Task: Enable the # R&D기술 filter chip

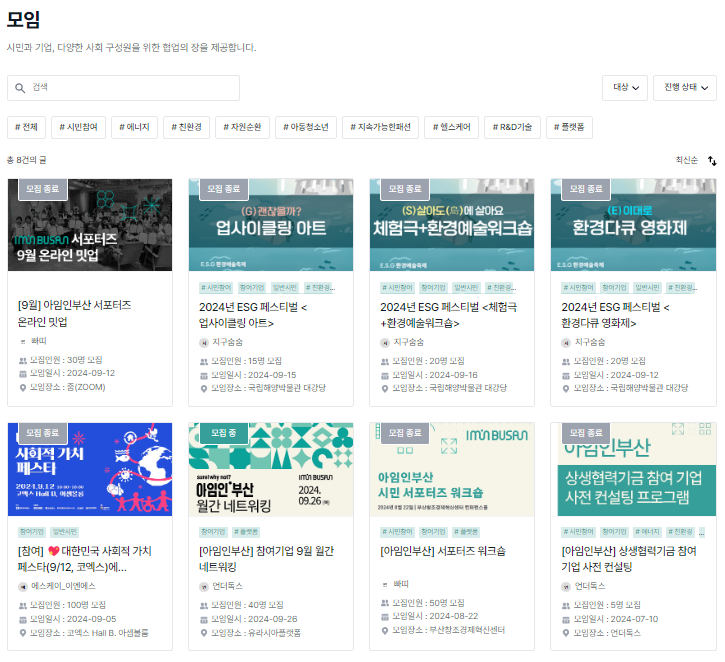Action: click(x=512, y=127)
